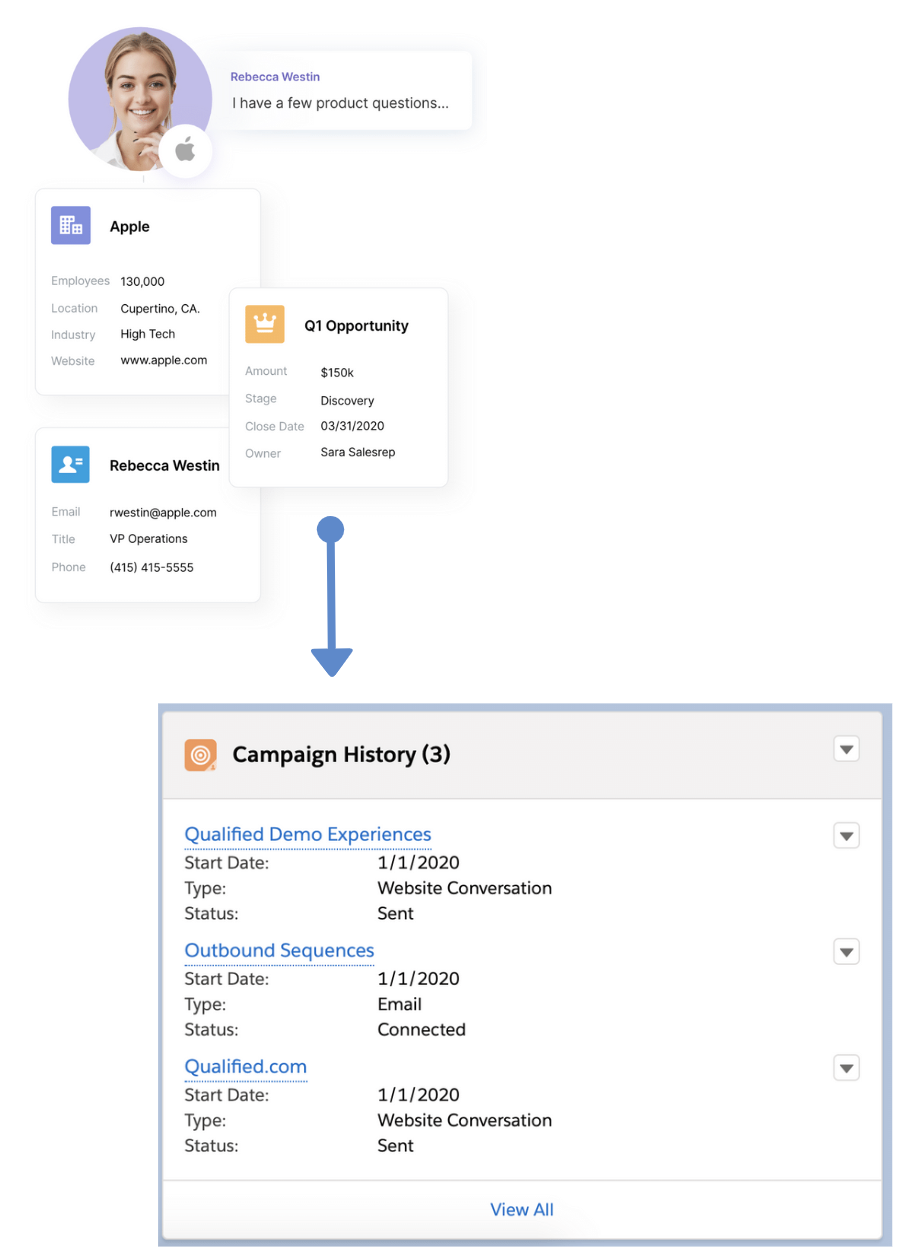924x1258 pixels.
Task: Click the crown icon on Q1 Opportunity card
Action: tap(265, 325)
